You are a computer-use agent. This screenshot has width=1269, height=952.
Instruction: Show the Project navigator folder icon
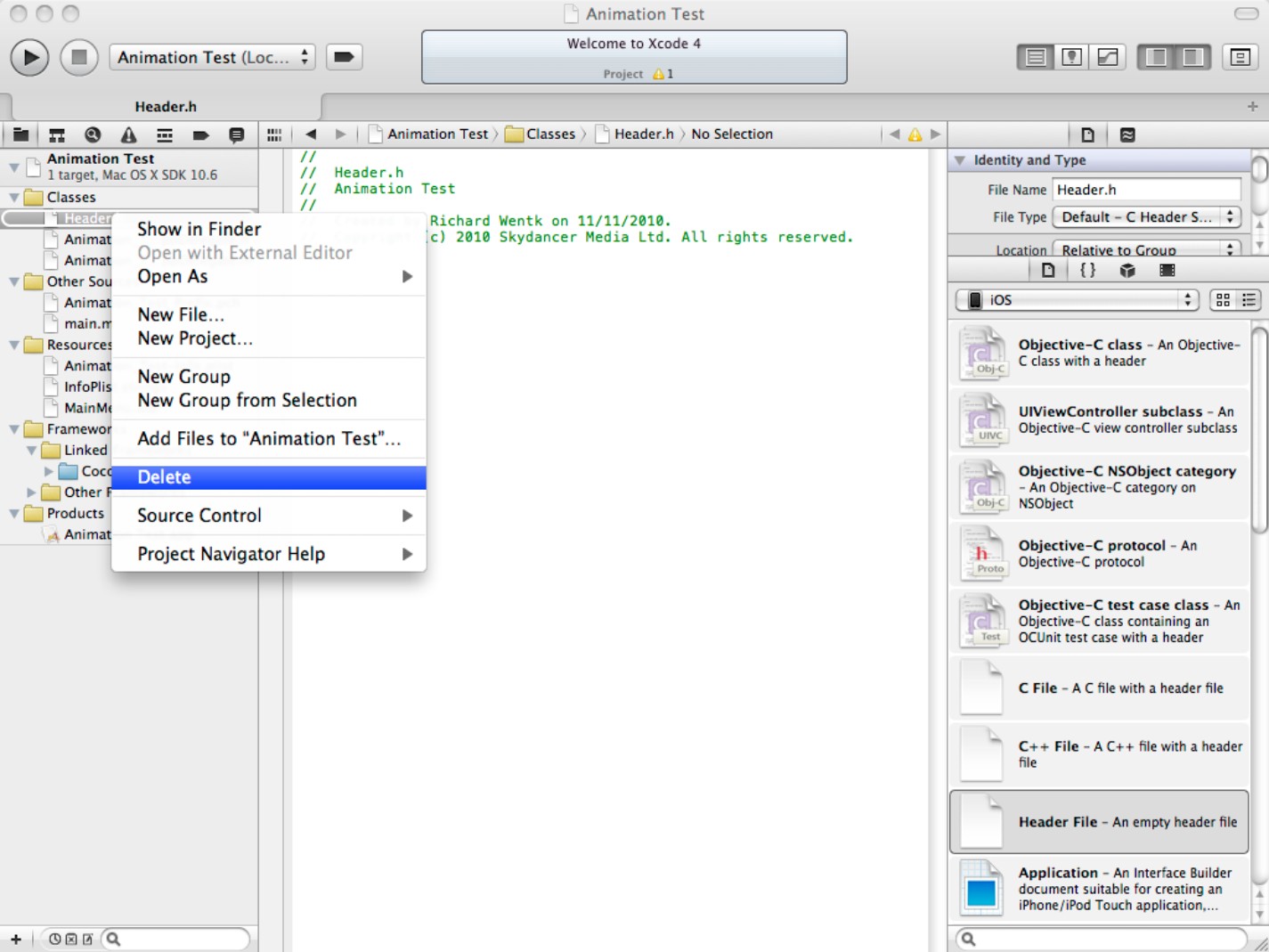(x=20, y=134)
